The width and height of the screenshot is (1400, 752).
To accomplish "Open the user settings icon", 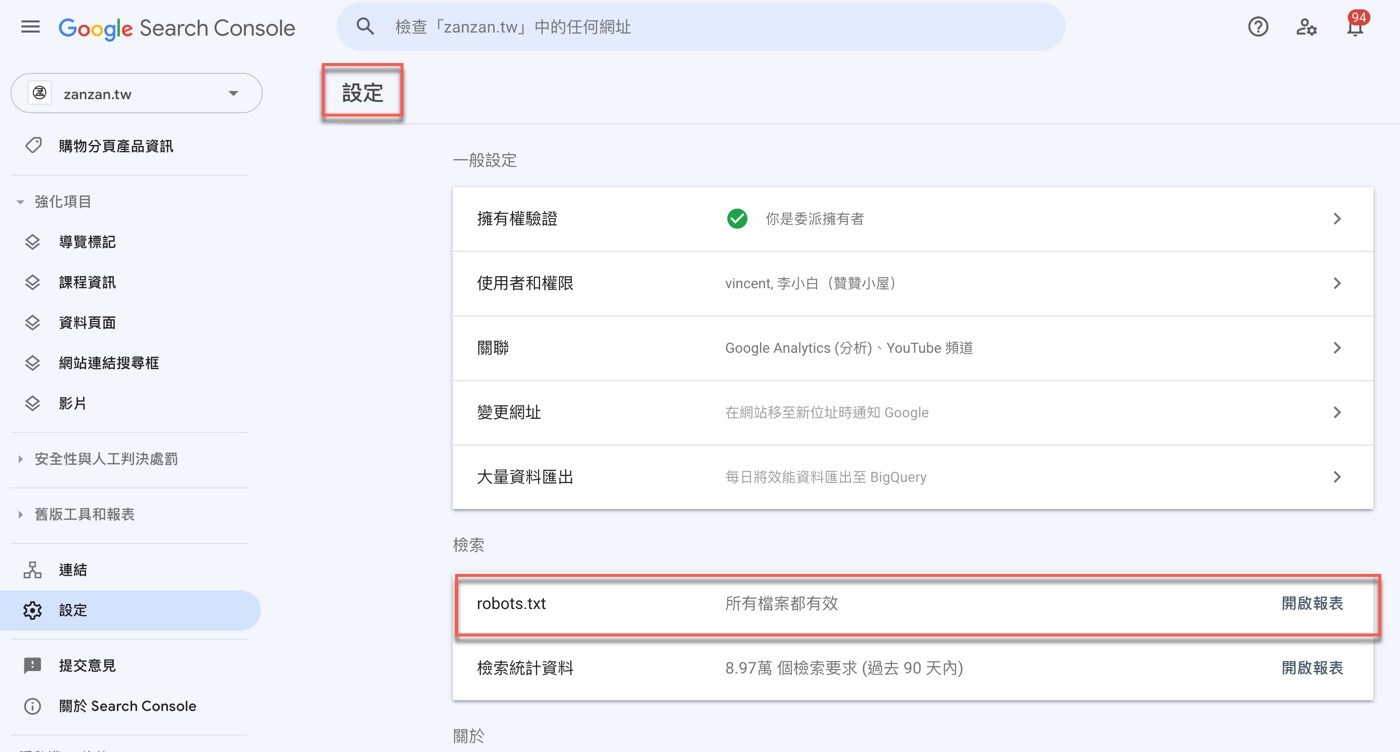I will pos(1306,27).
